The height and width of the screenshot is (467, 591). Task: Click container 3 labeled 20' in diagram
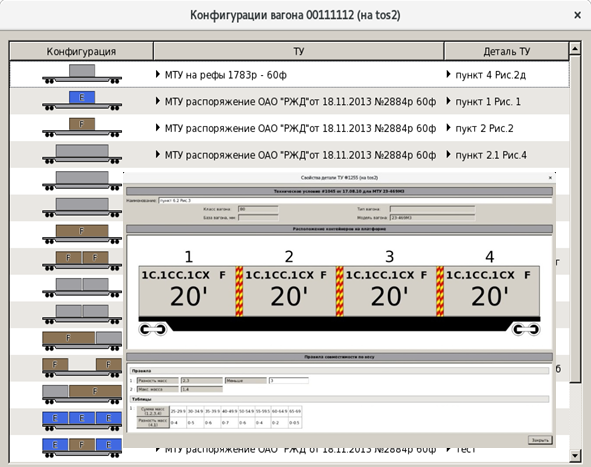(389, 291)
